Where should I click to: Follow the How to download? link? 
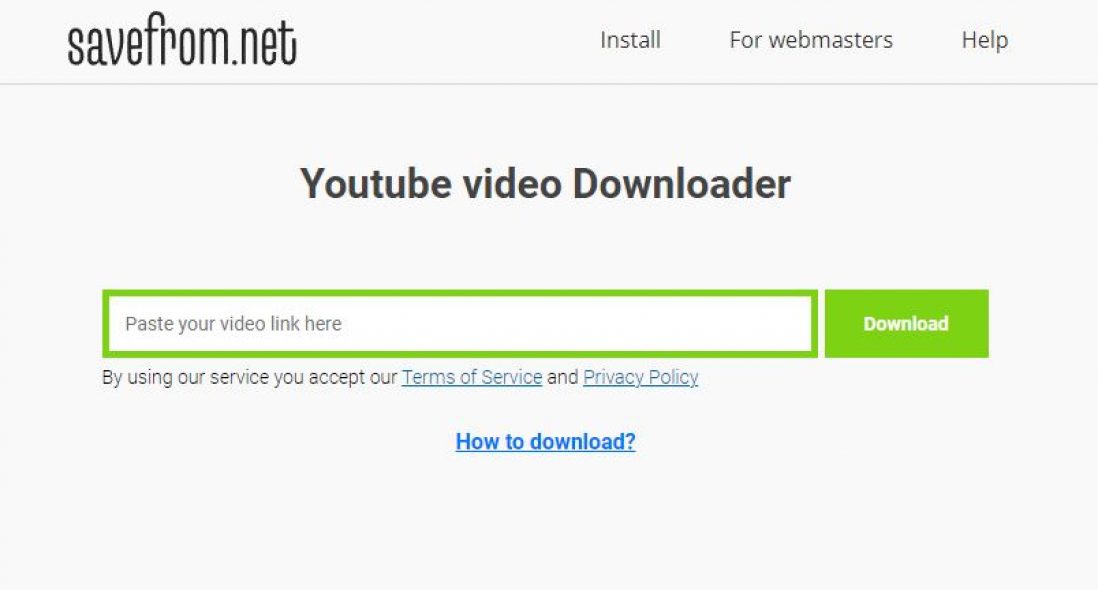545,442
